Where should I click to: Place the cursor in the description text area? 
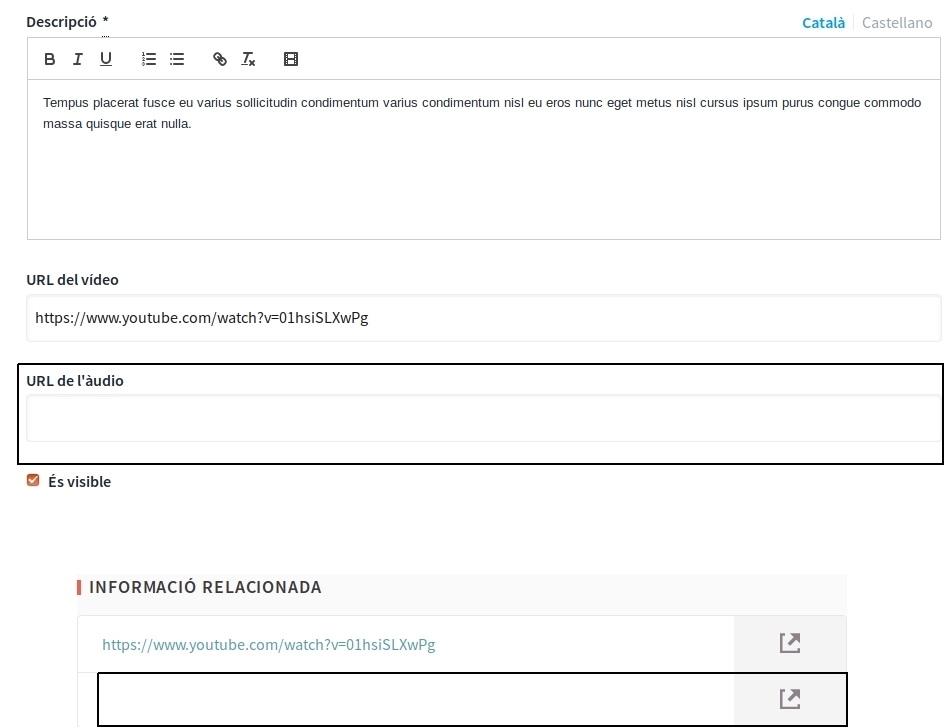(x=483, y=180)
